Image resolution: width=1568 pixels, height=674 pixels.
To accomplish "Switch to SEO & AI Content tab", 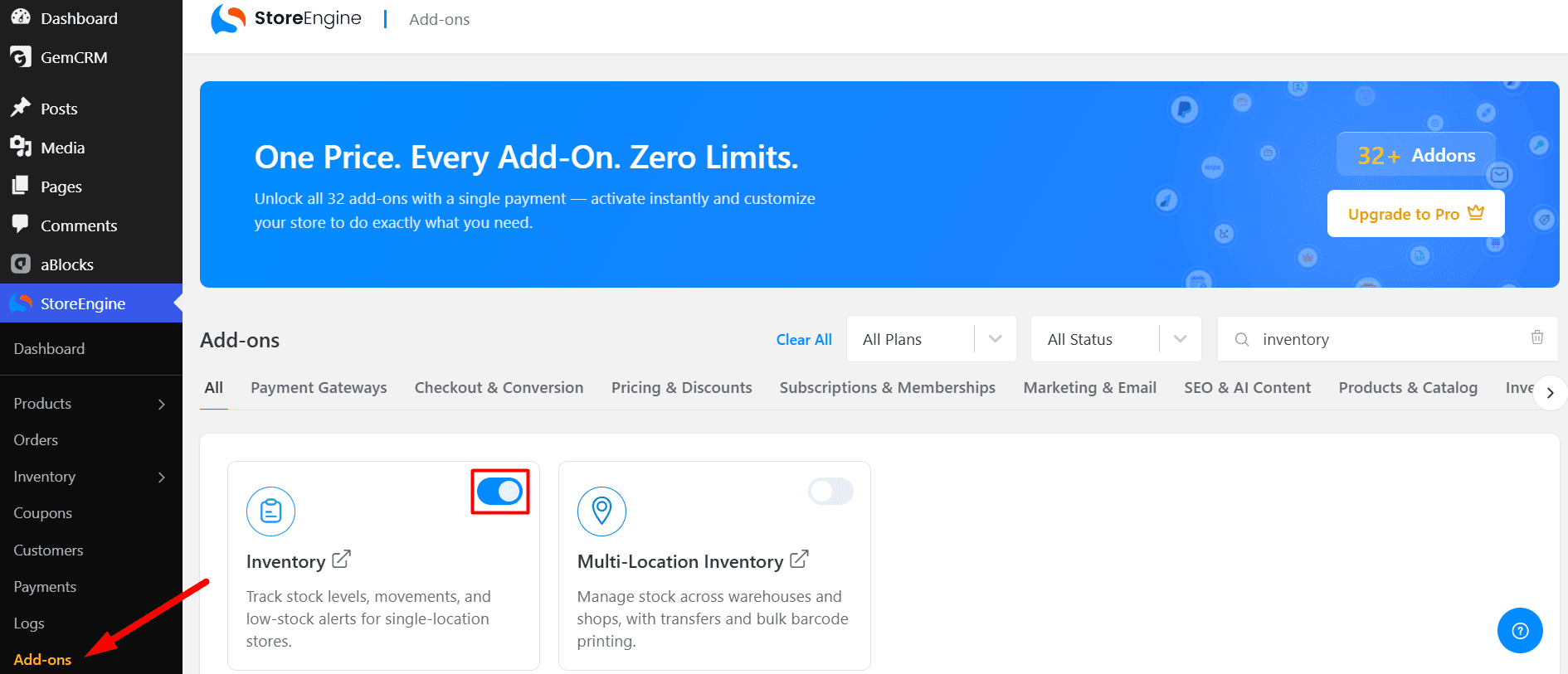I will 1248,387.
